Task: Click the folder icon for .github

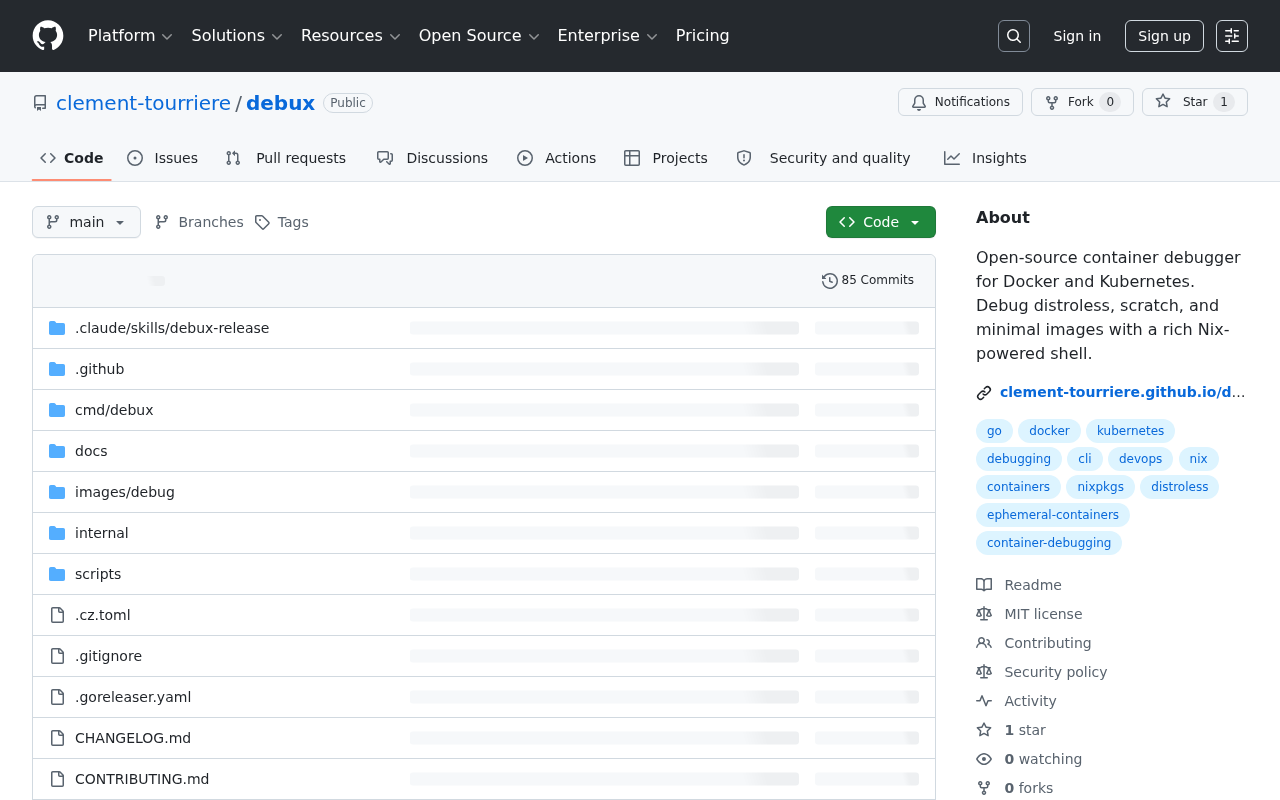Action: pyautogui.click(x=57, y=369)
